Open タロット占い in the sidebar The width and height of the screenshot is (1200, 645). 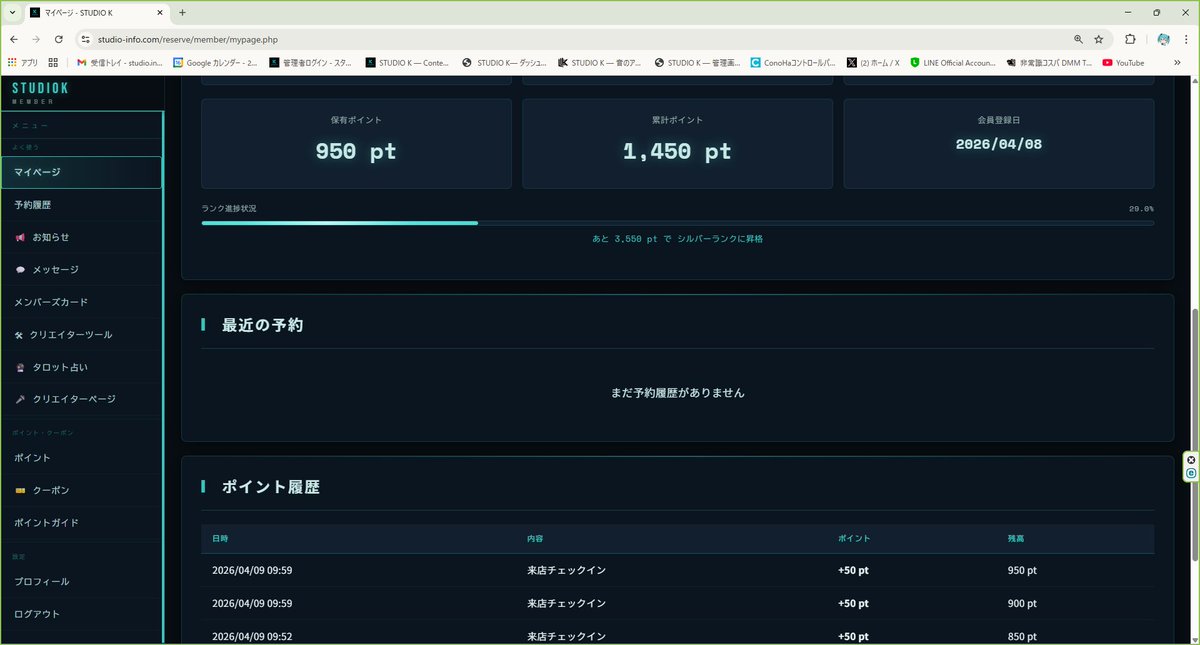tap(81, 367)
